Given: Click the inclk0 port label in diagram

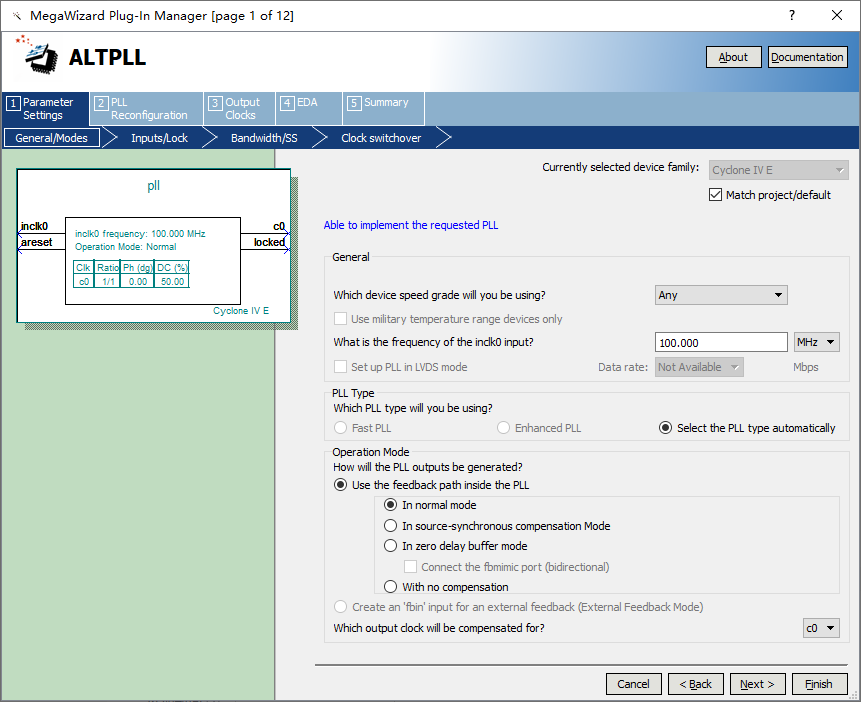Looking at the screenshot, I should click(34, 226).
